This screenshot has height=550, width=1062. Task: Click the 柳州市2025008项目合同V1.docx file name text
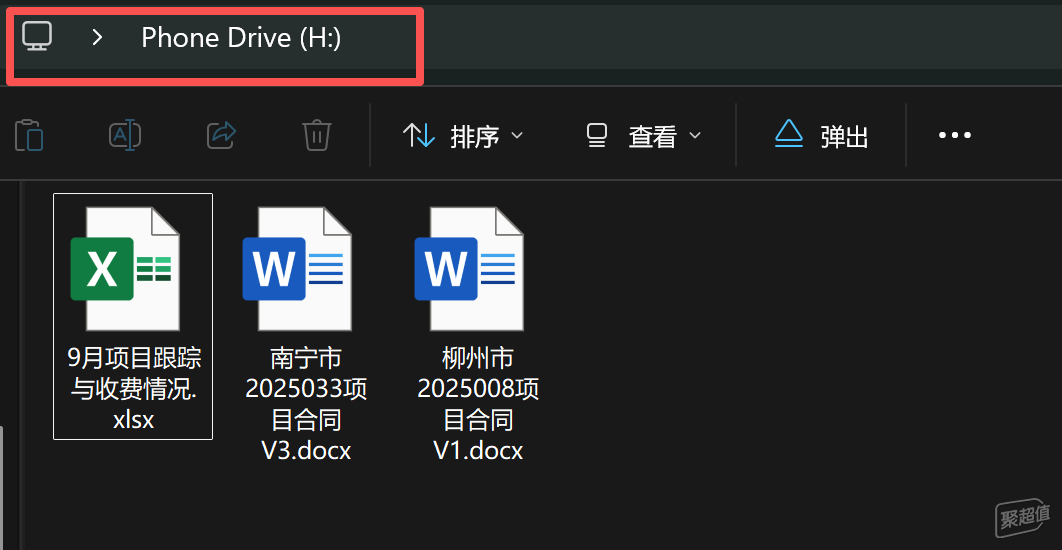[478, 403]
